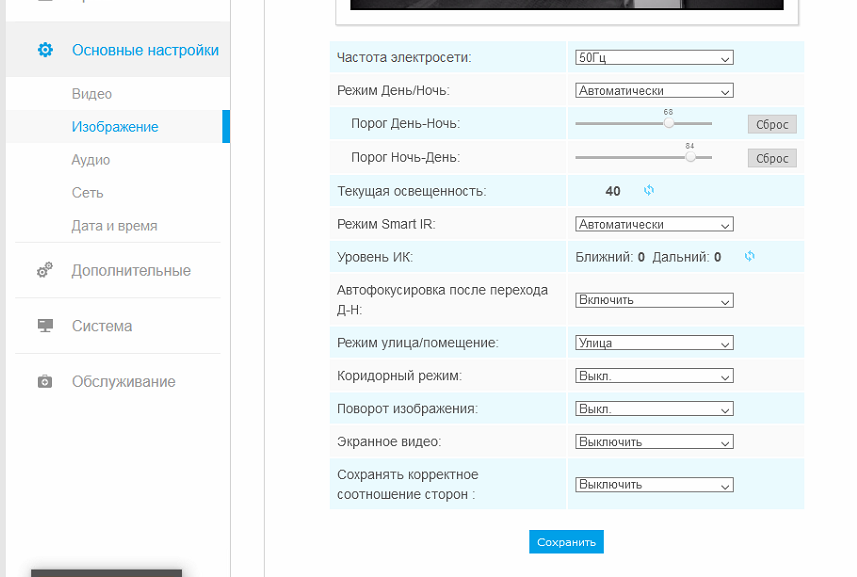Open Дата и время settings
The height and width of the screenshot is (577, 857).
(x=114, y=226)
